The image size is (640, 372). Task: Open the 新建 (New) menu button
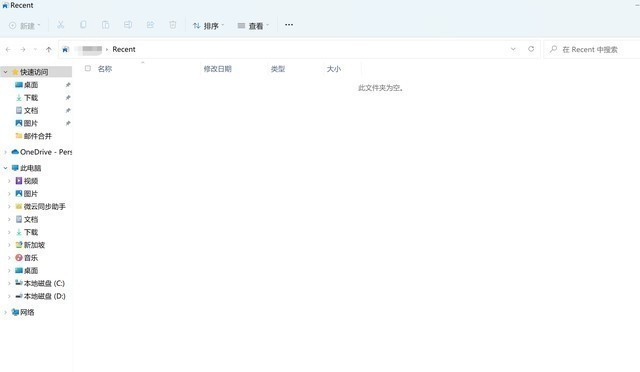(x=24, y=26)
